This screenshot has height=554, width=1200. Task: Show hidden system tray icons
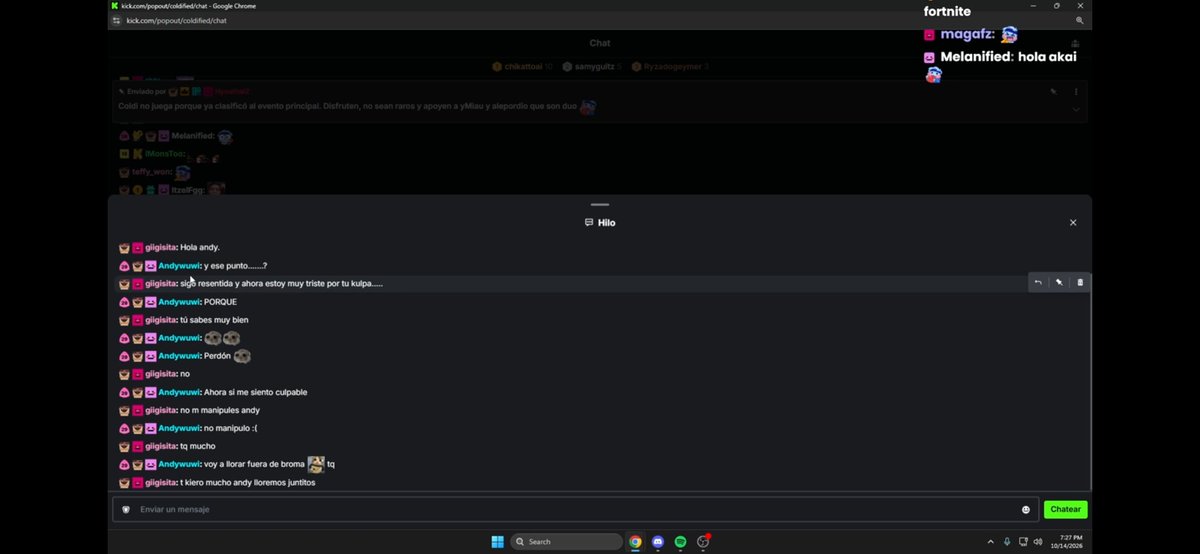click(x=990, y=541)
